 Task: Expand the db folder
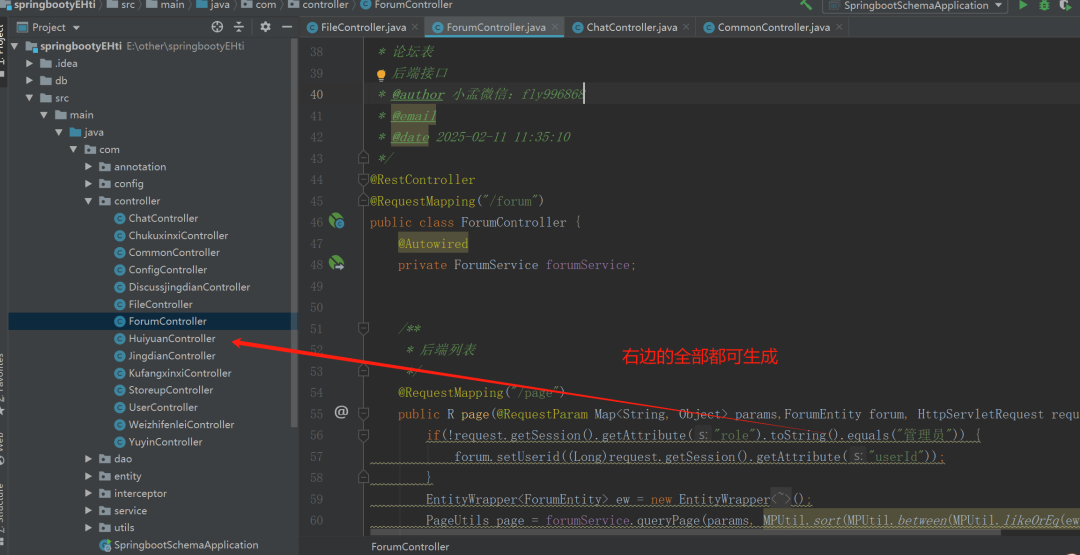click(x=29, y=81)
